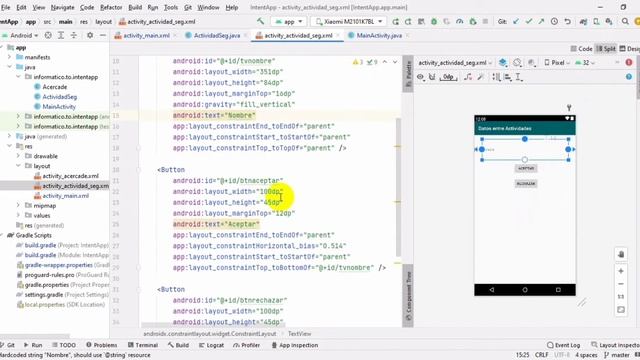Viewport: 640px width, 360px height.
Task: Open the Refactor menu
Action: click(111, 7)
